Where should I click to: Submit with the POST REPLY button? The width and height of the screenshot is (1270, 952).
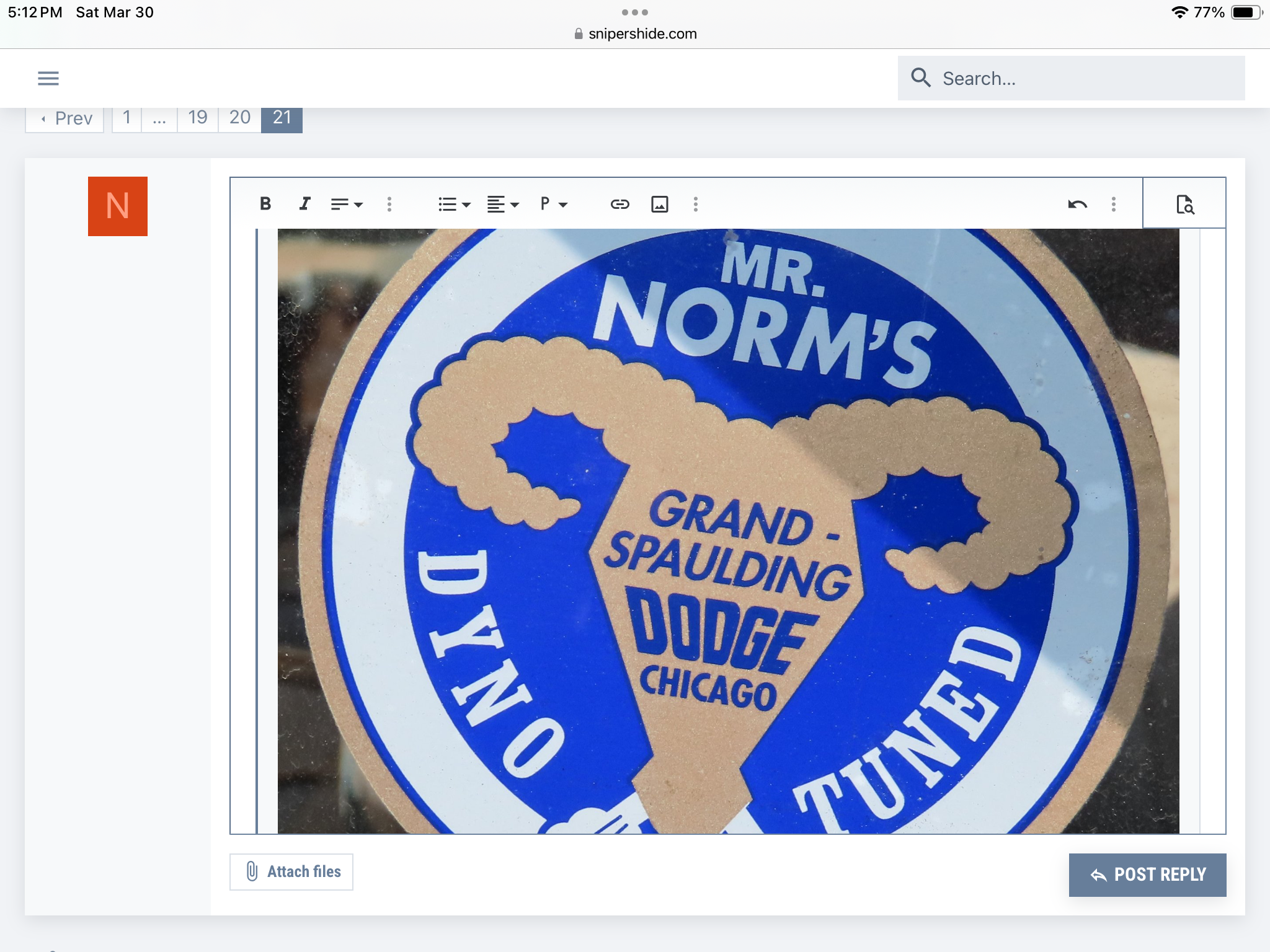pyautogui.click(x=1147, y=875)
